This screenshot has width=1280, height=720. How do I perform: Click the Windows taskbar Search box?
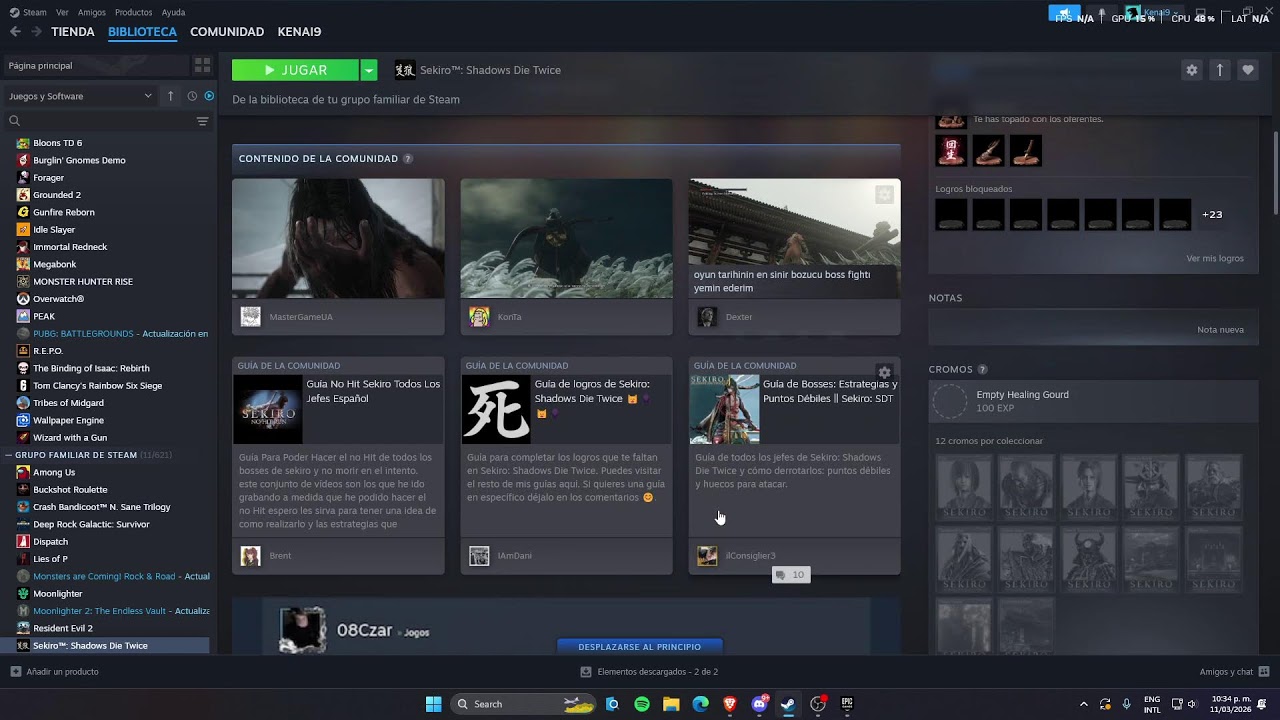coord(524,704)
